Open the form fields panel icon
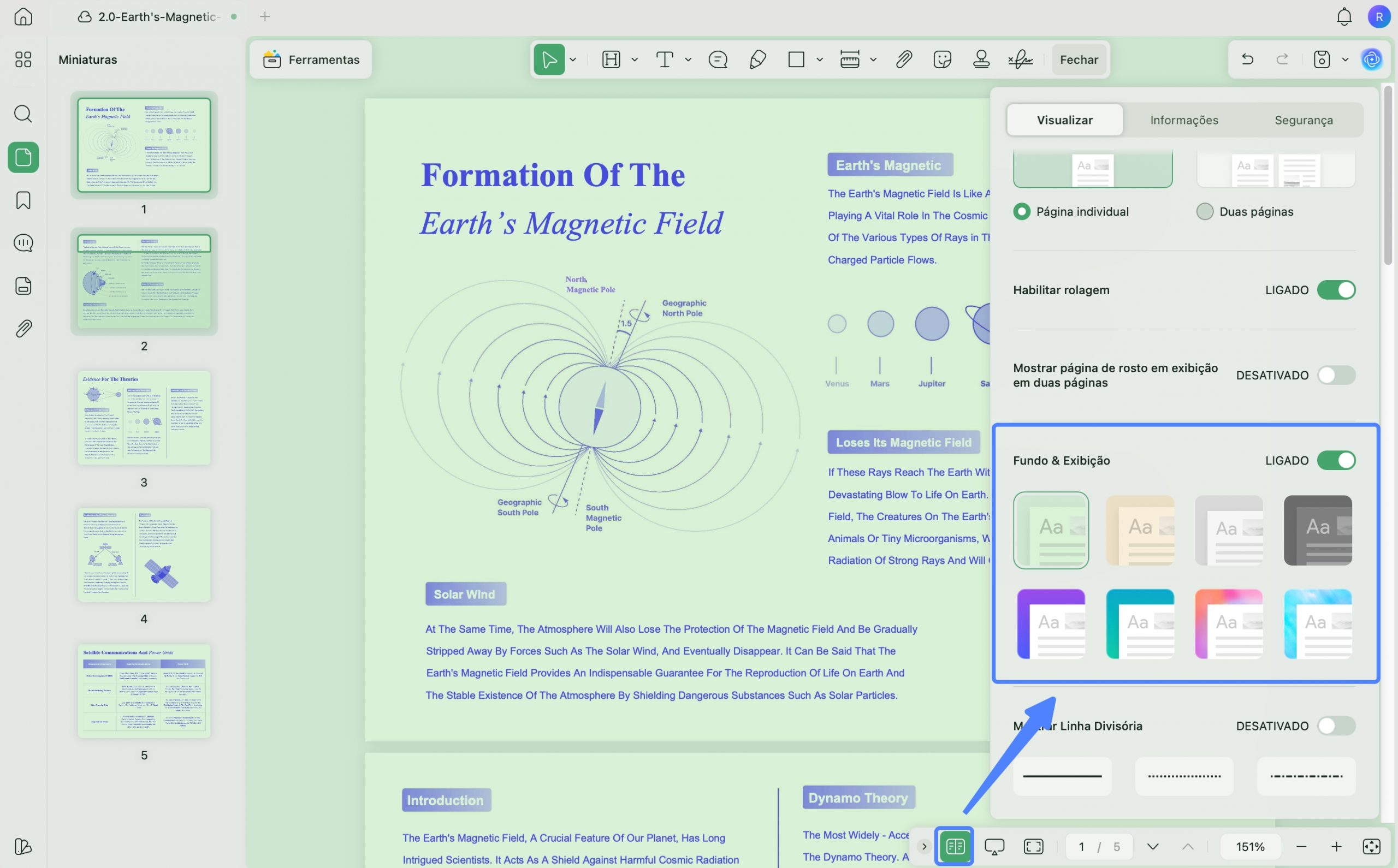The image size is (1398, 868). 23,286
